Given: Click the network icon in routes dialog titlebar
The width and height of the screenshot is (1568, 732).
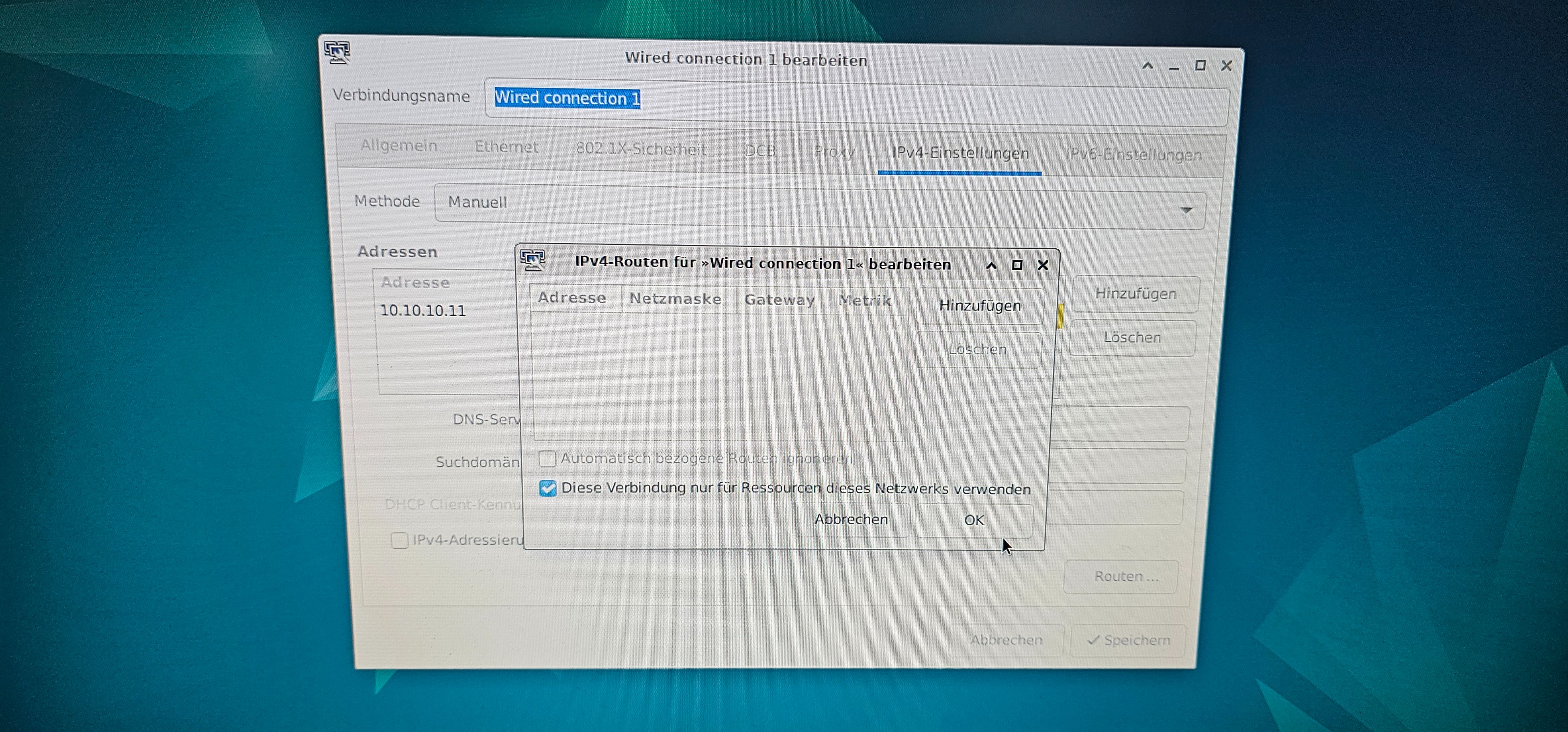Looking at the screenshot, I should tap(533, 261).
